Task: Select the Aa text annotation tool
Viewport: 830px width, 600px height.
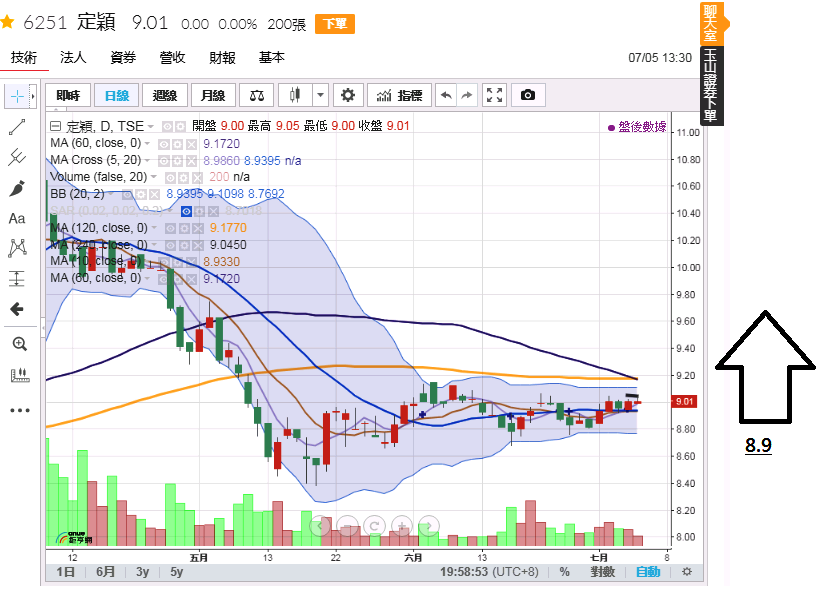Action: [17, 218]
